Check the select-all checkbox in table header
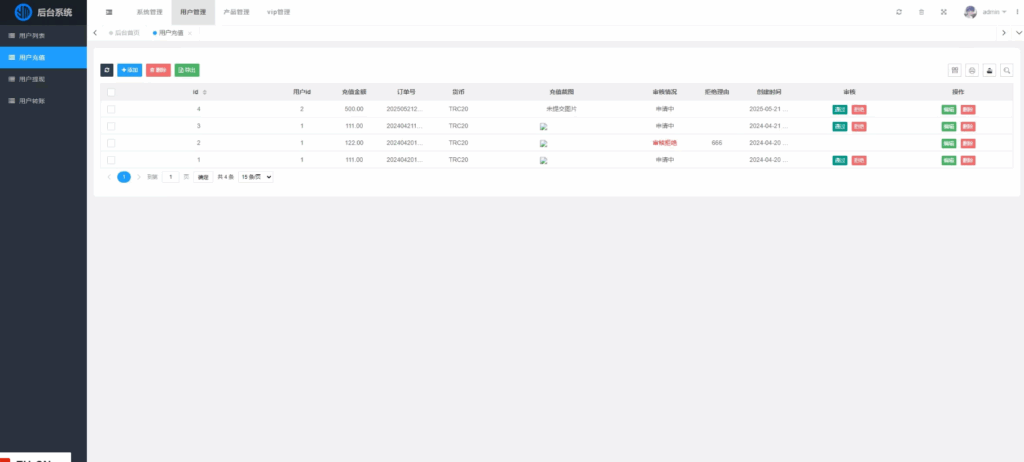The width and height of the screenshot is (1024, 462). pos(111,92)
